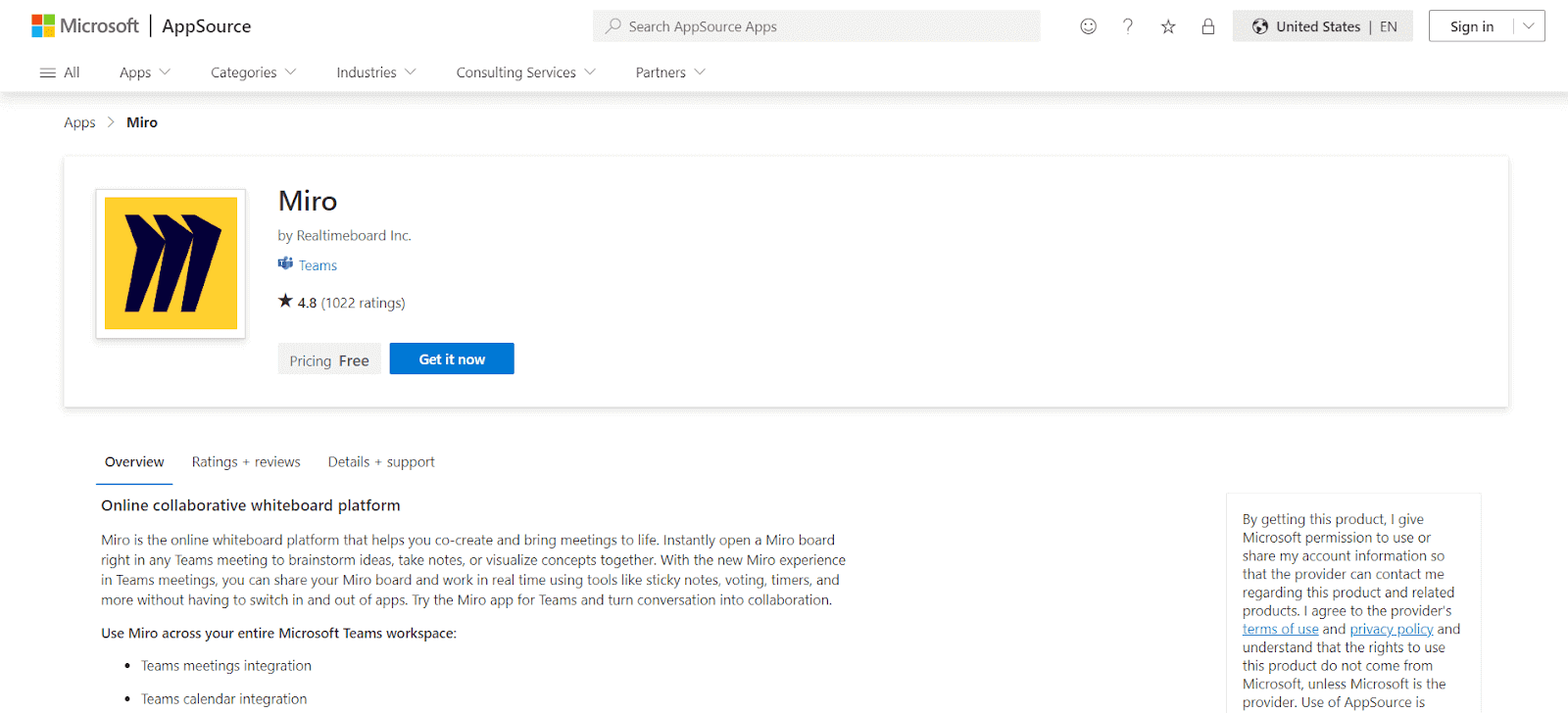Viewport: 1568px width, 713px height.
Task: Switch to Ratings + reviews tab
Action: click(x=246, y=462)
